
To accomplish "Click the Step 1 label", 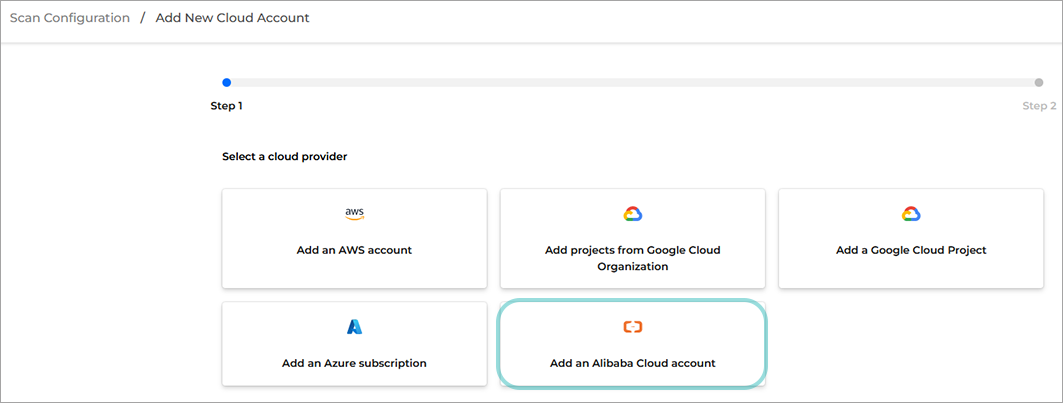I will [226, 106].
